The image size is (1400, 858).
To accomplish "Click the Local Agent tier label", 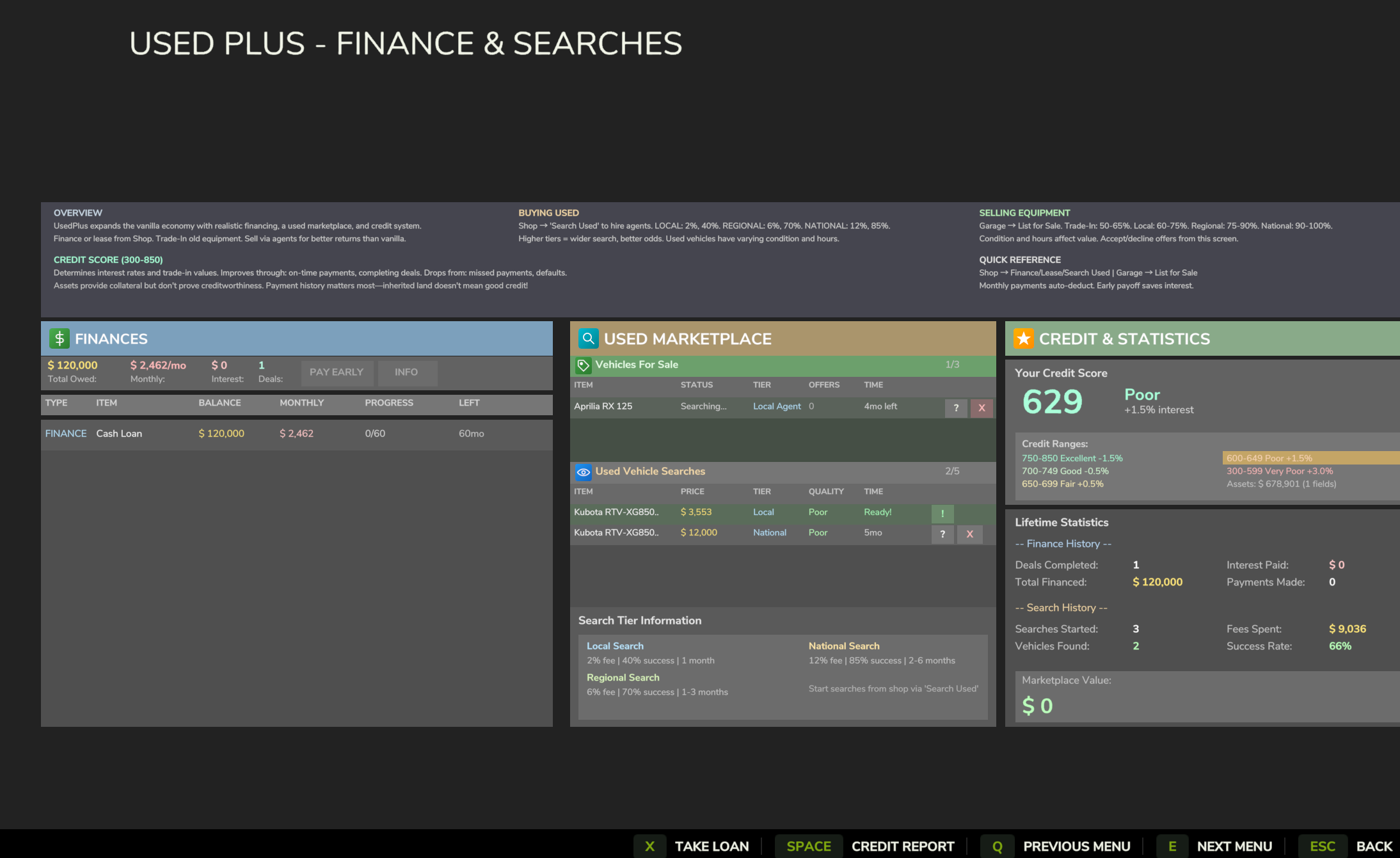I will (x=777, y=406).
